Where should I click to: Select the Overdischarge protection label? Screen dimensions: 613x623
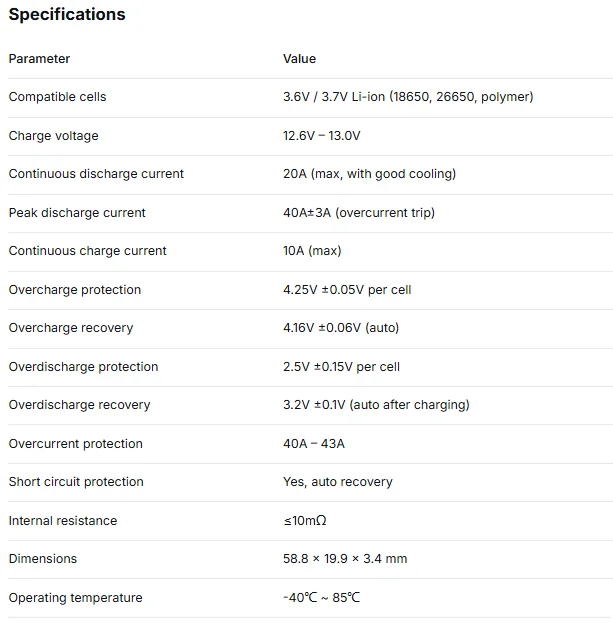pos(83,367)
